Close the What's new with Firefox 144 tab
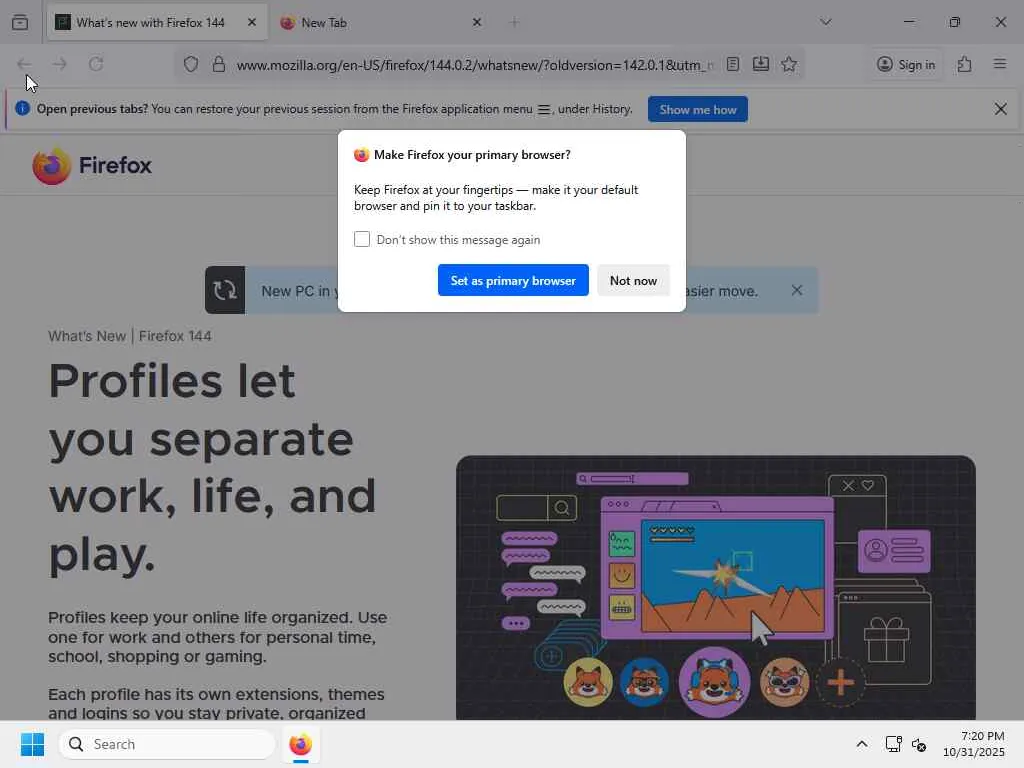Viewport: 1024px width, 768px height. (252, 22)
